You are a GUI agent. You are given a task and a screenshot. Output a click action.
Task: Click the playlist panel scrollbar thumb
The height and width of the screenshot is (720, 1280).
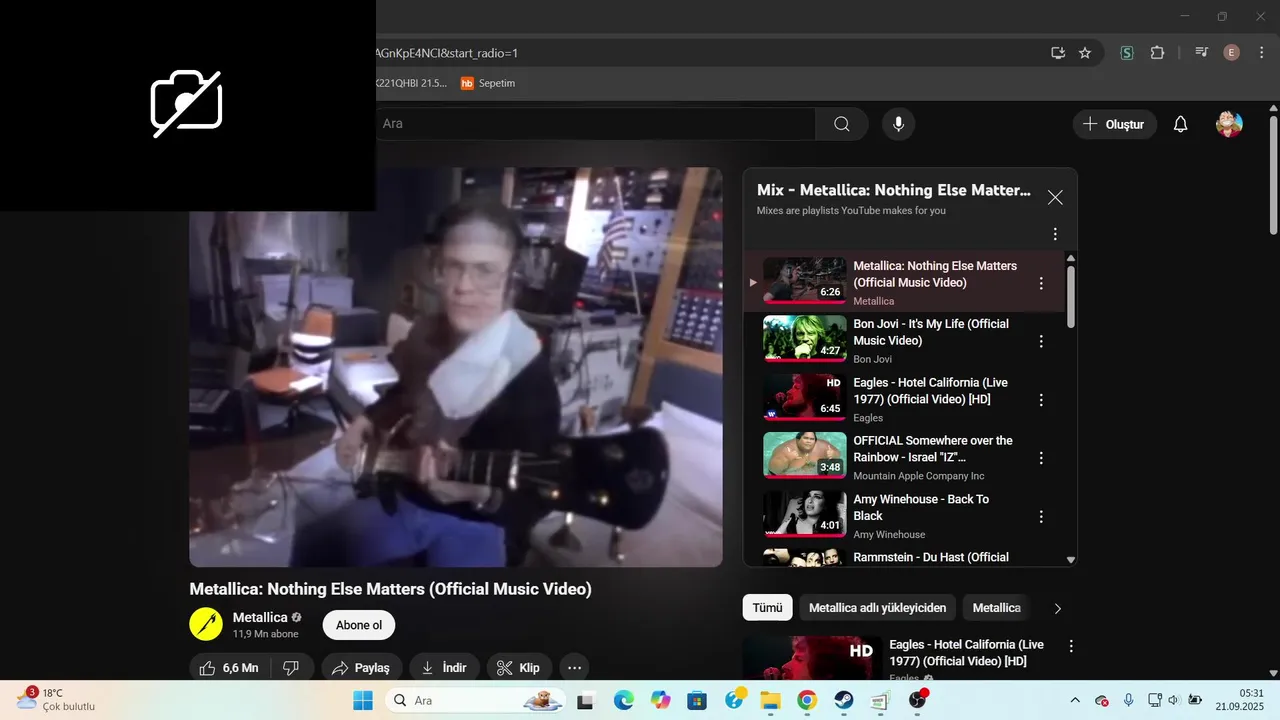[1071, 295]
